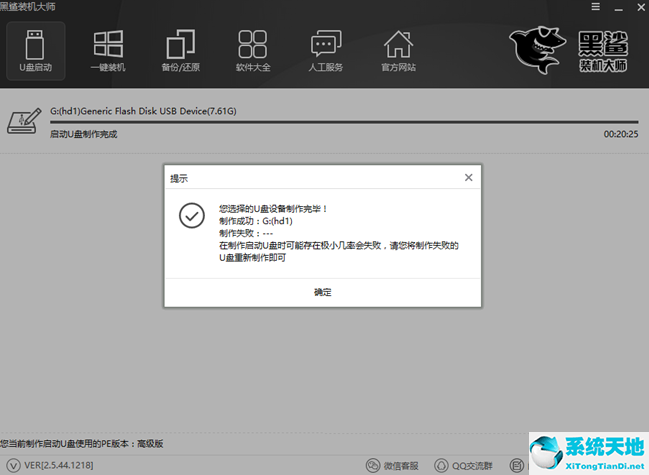
Task: Select G:(hd1)Generic Flash Disk device text
Action: click(x=143, y=111)
